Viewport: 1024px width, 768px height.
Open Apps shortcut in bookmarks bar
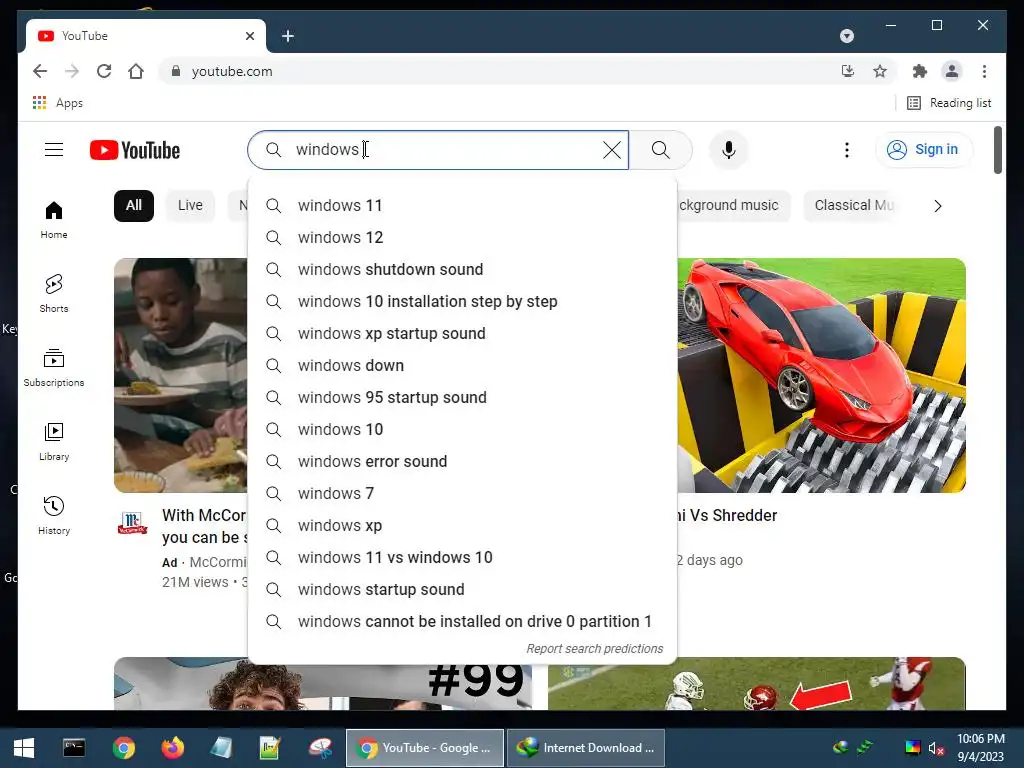tap(57, 103)
